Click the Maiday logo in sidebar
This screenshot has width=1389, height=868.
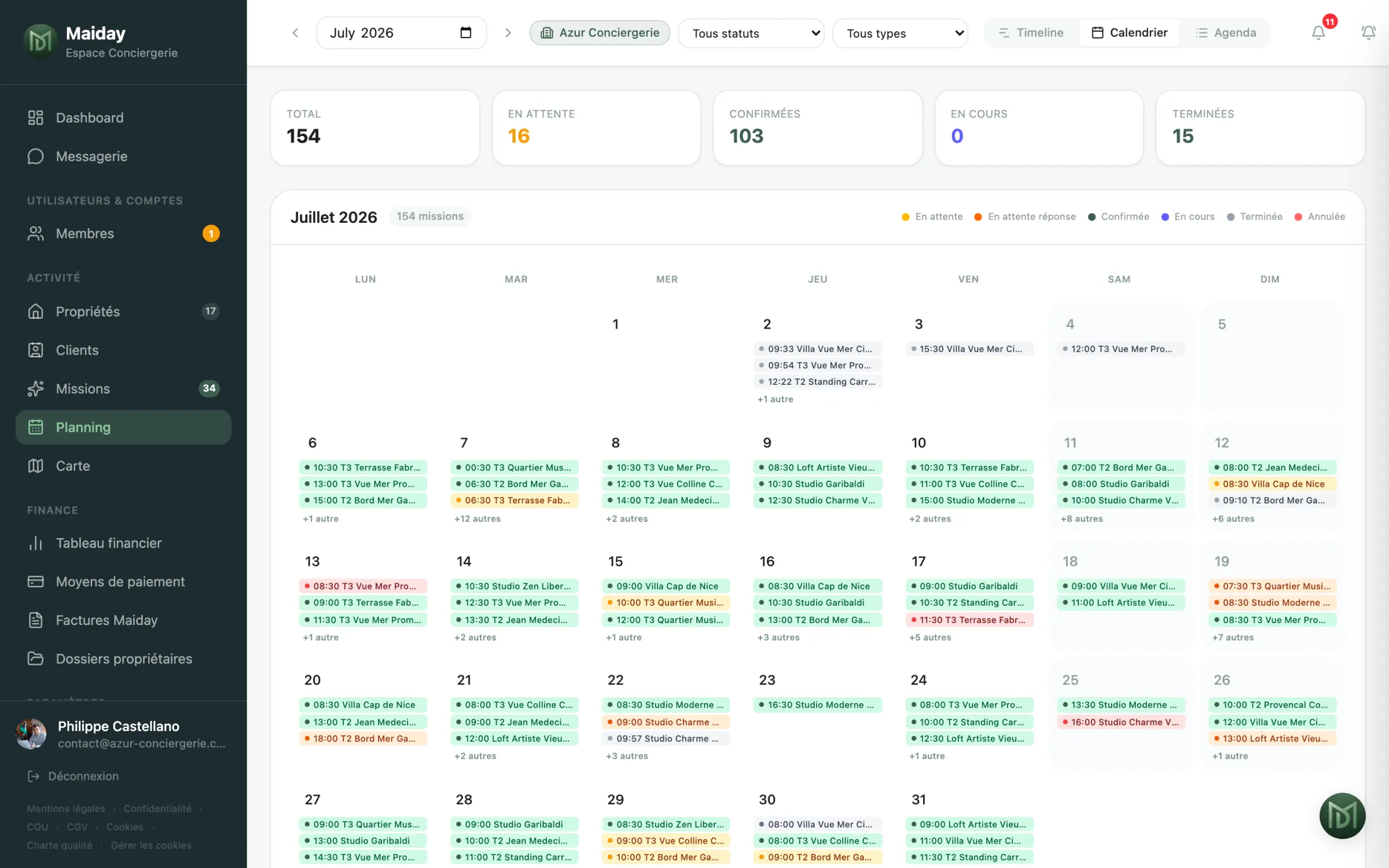pos(40,42)
